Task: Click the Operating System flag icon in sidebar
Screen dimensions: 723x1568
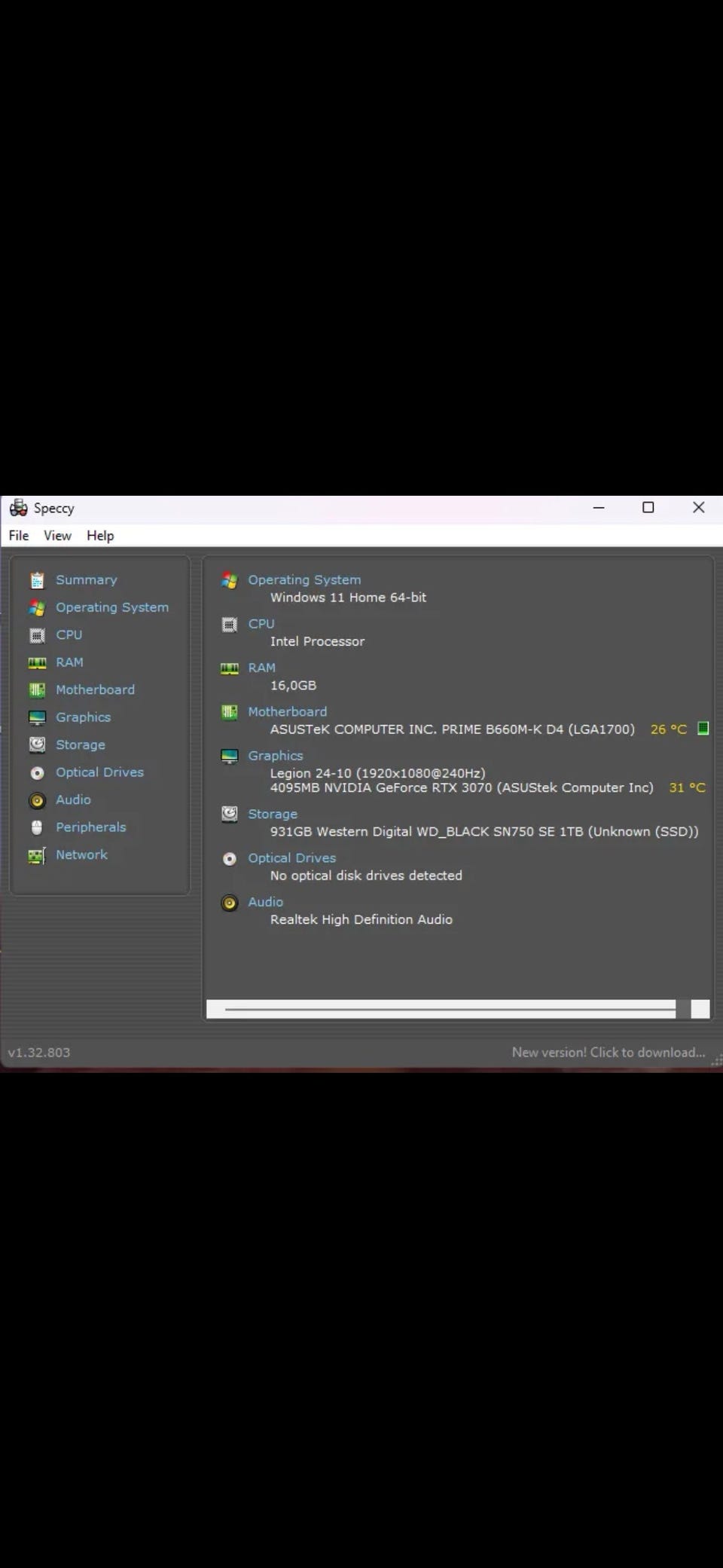Action: pos(37,608)
